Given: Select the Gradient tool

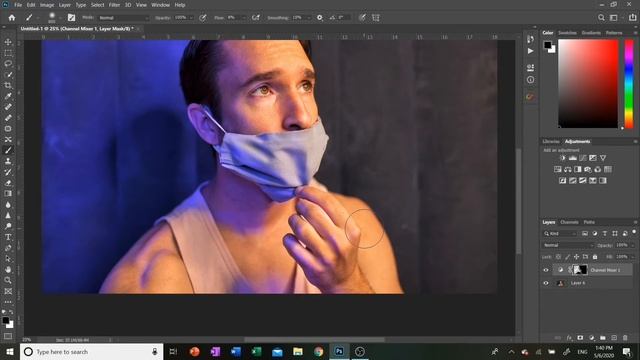Looking at the screenshot, I should [8, 193].
